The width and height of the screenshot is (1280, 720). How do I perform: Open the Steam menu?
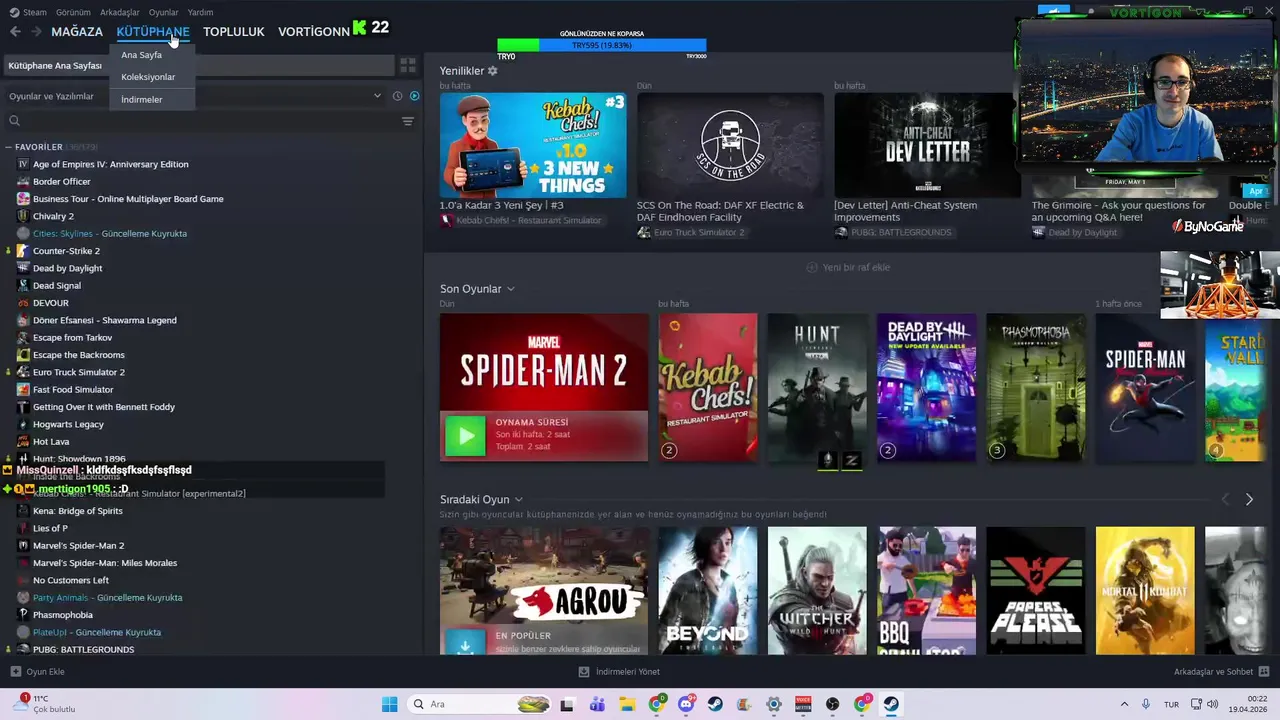[27, 12]
